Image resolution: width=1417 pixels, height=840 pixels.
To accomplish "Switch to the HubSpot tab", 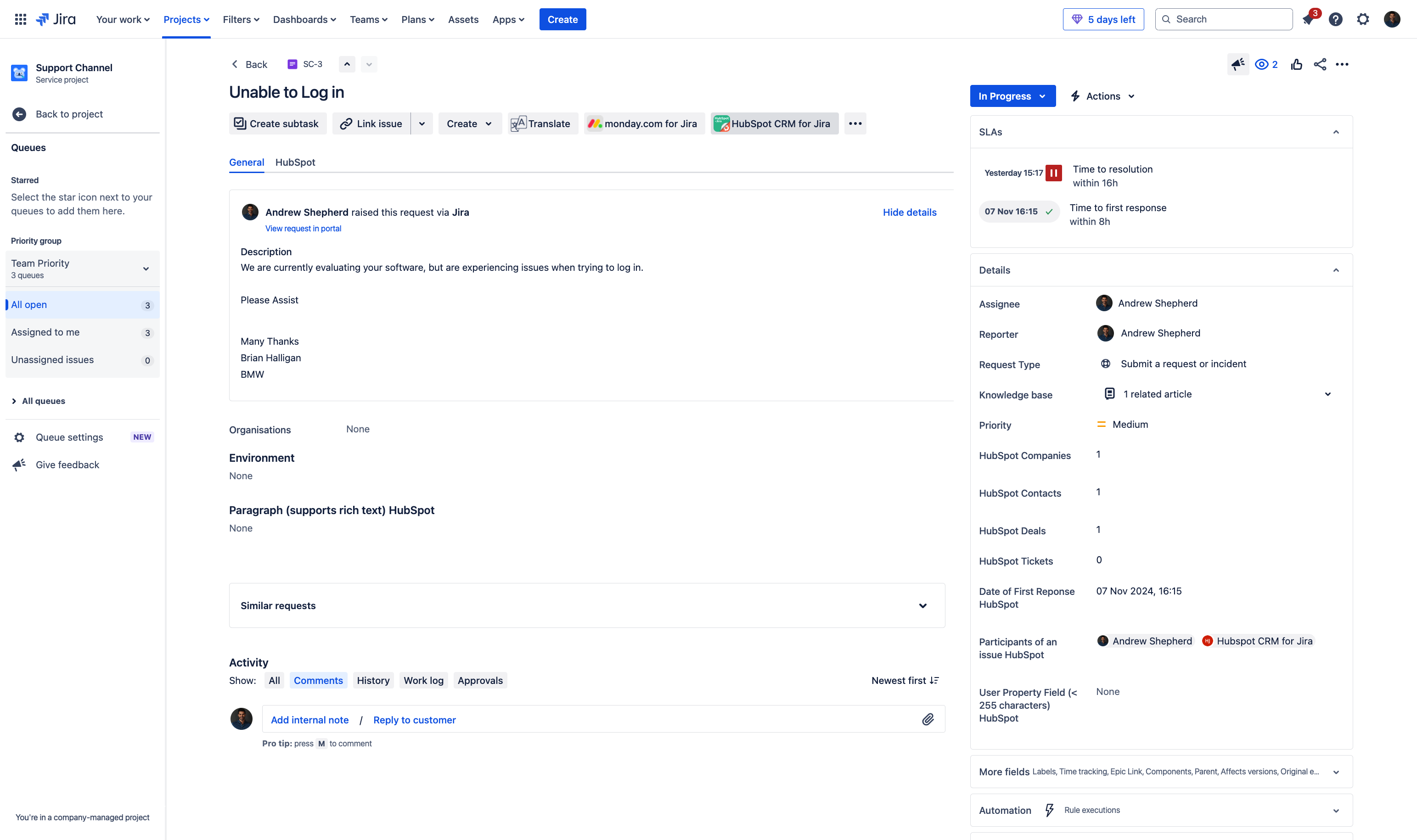I will point(295,162).
